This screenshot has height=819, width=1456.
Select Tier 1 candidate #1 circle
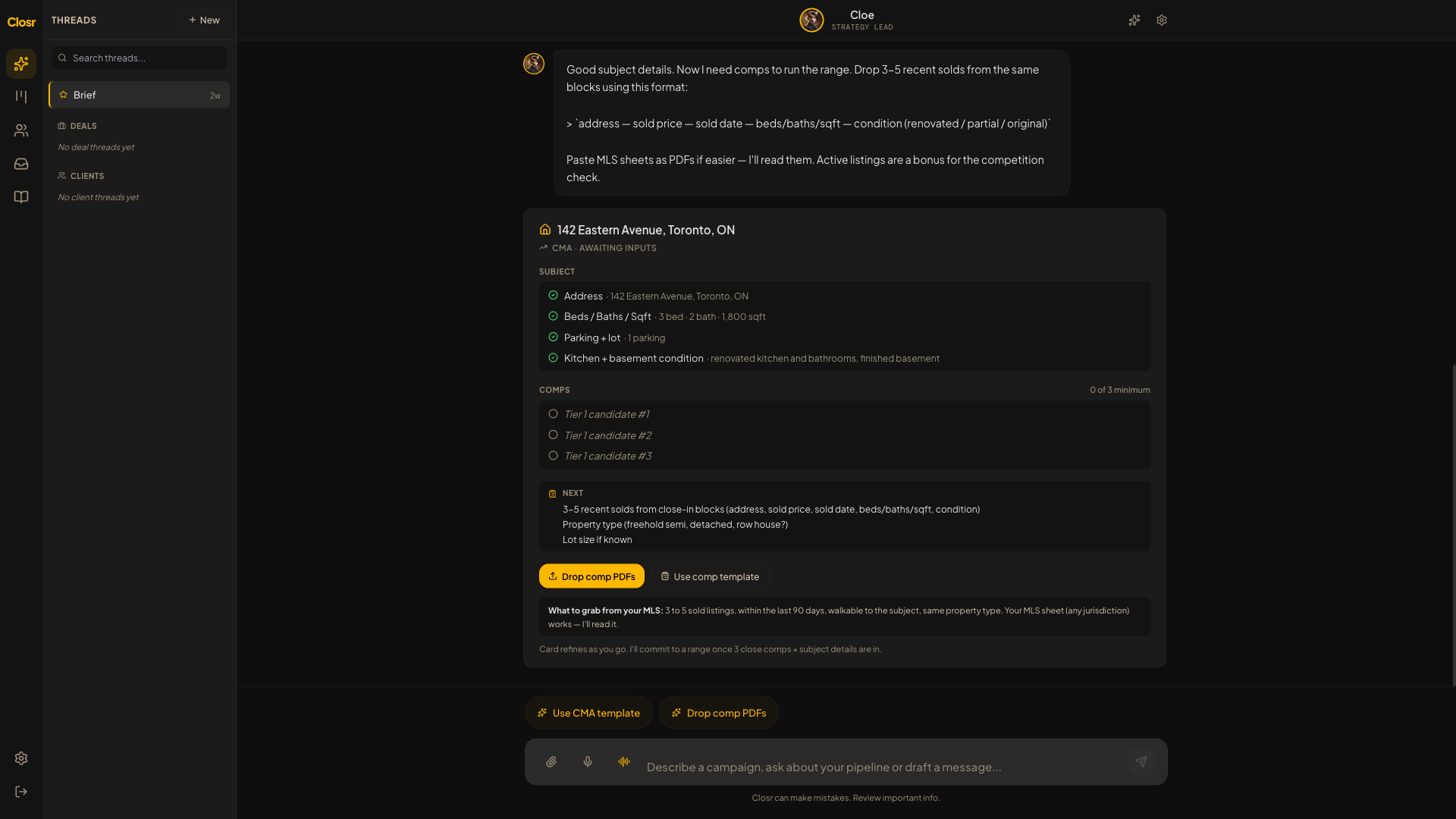click(554, 414)
